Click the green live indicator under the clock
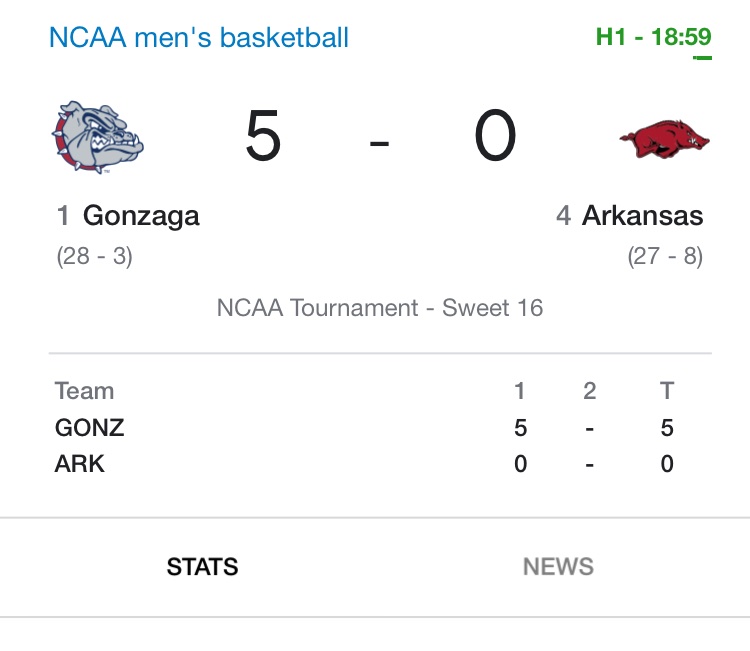The image size is (750, 651). click(x=702, y=58)
